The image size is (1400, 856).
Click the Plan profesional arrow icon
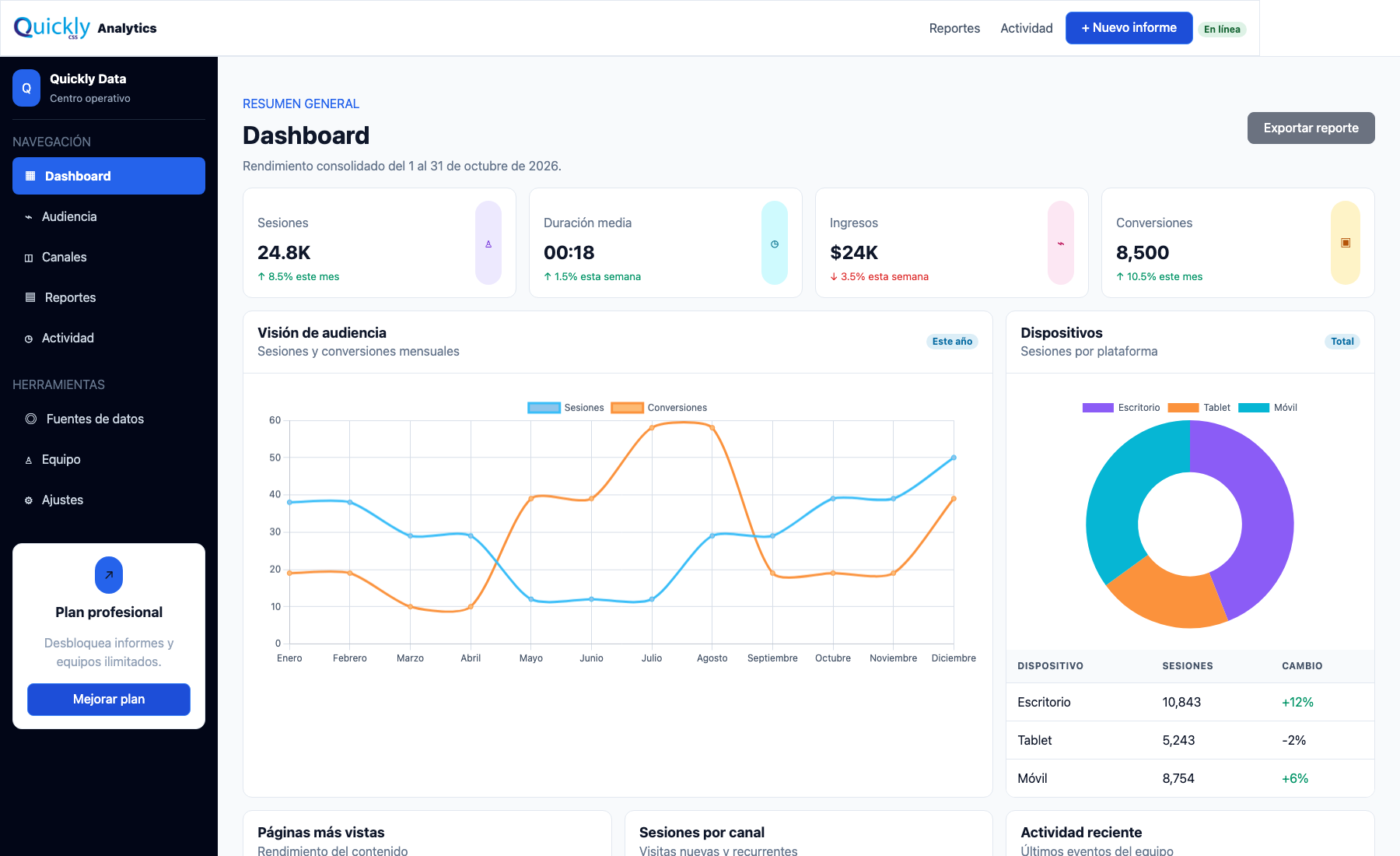tap(109, 575)
